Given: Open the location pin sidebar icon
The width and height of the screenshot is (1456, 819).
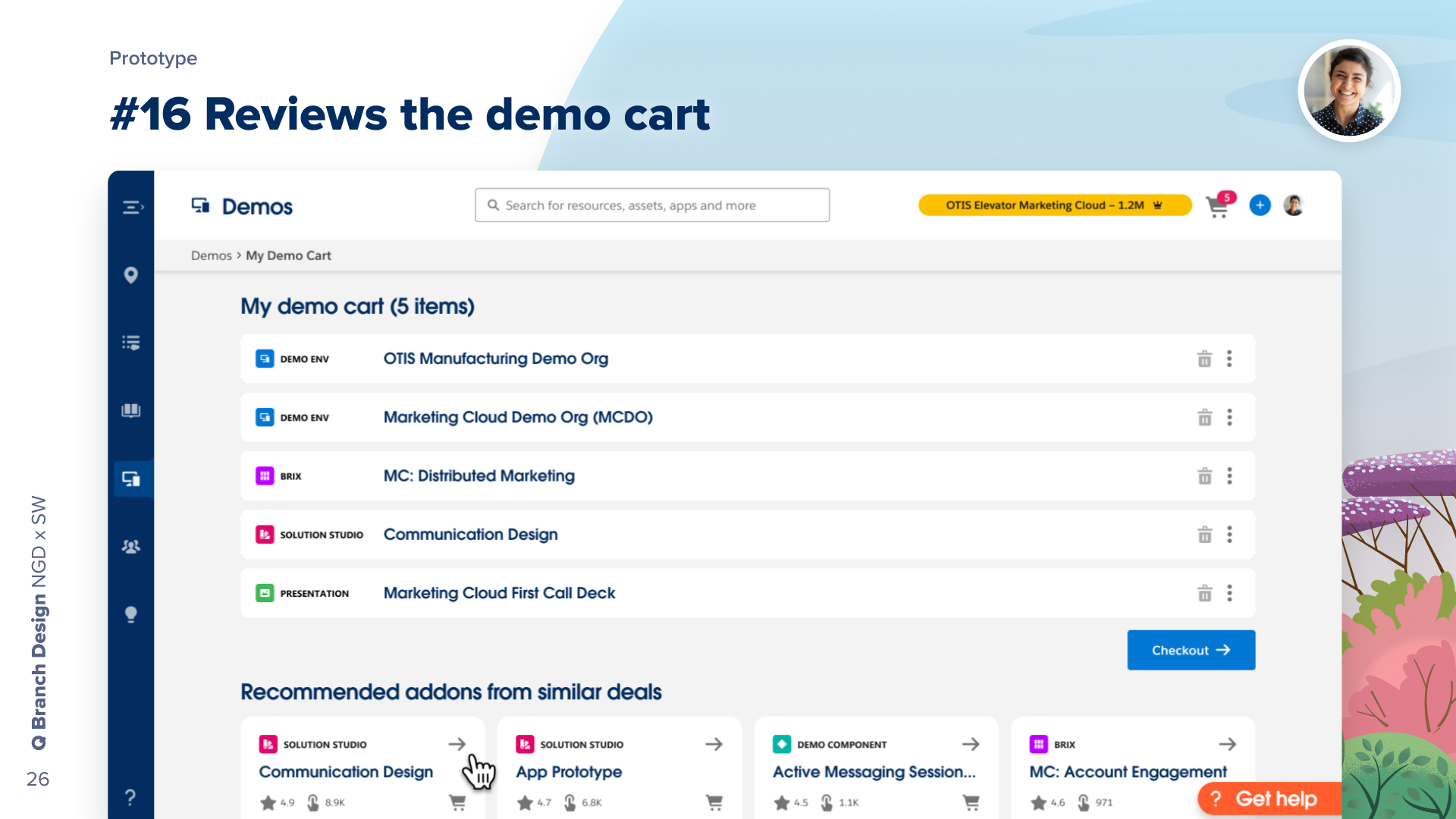Looking at the screenshot, I should point(131,275).
